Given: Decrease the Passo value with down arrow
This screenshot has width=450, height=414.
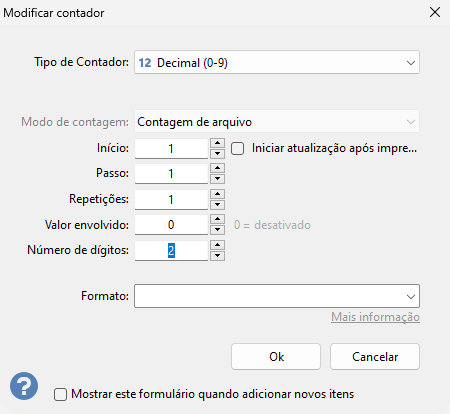Looking at the screenshot, I should tap(217, 179).
